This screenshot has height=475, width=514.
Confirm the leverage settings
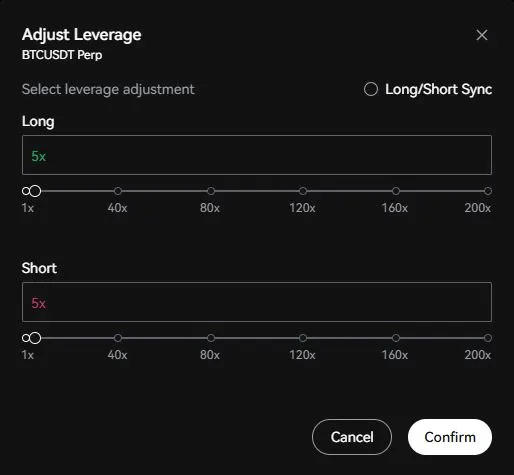tap(450, 437)
